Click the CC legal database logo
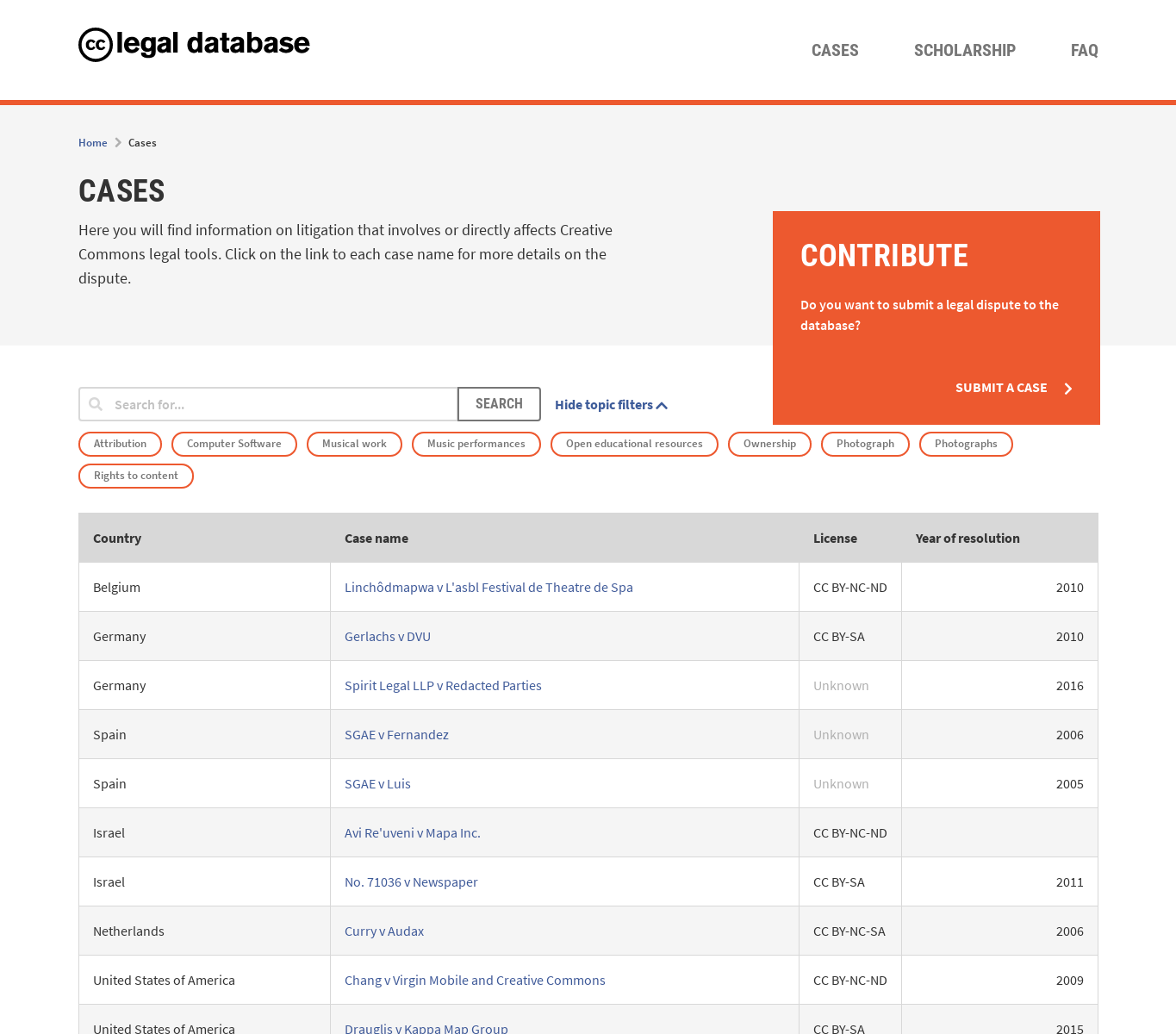Viewport: 1176px width, 1034px height. click(194, 44)
